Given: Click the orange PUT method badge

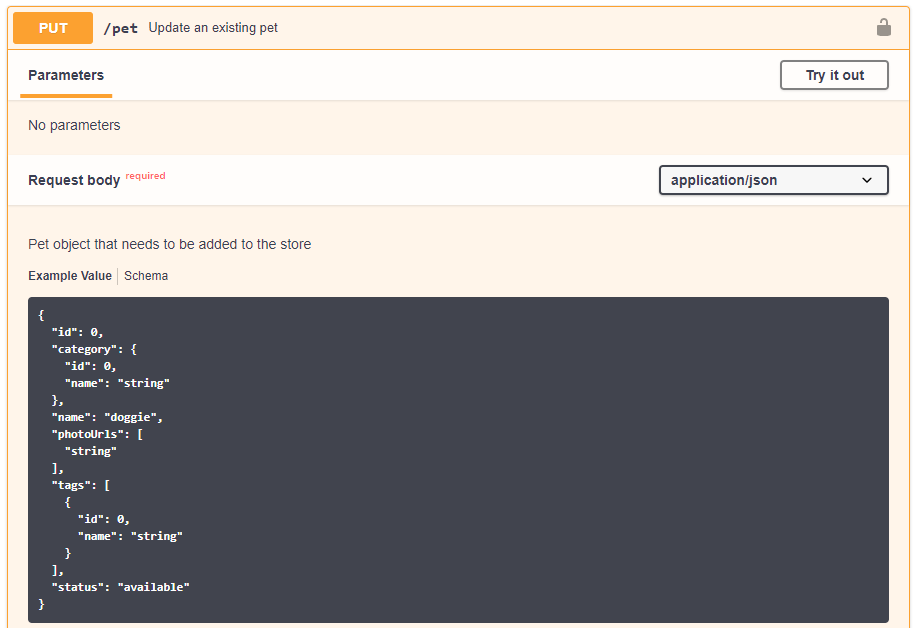Looking at the screenshot, I should pos(52,27).
